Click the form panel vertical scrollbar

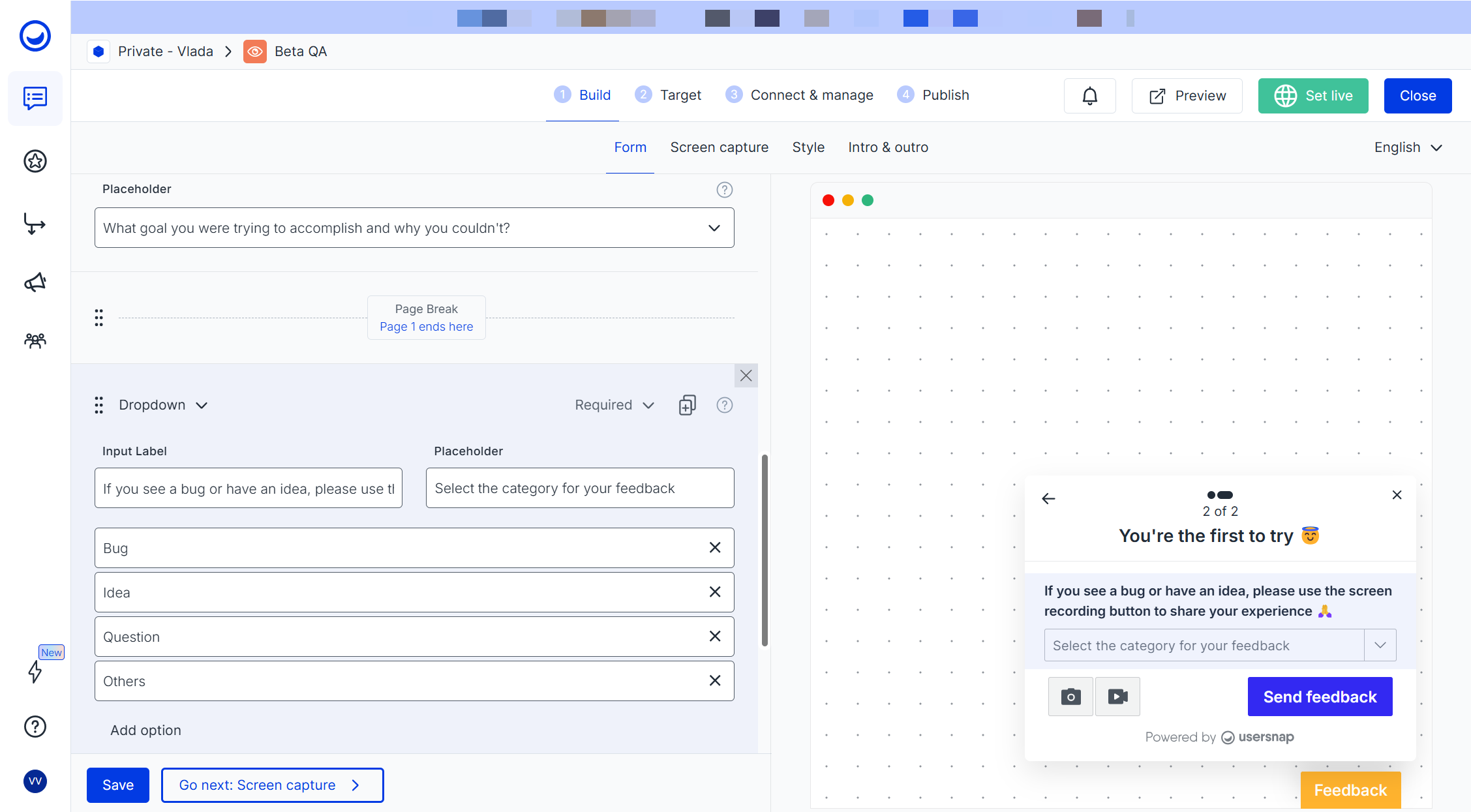[x=765, y=550]
